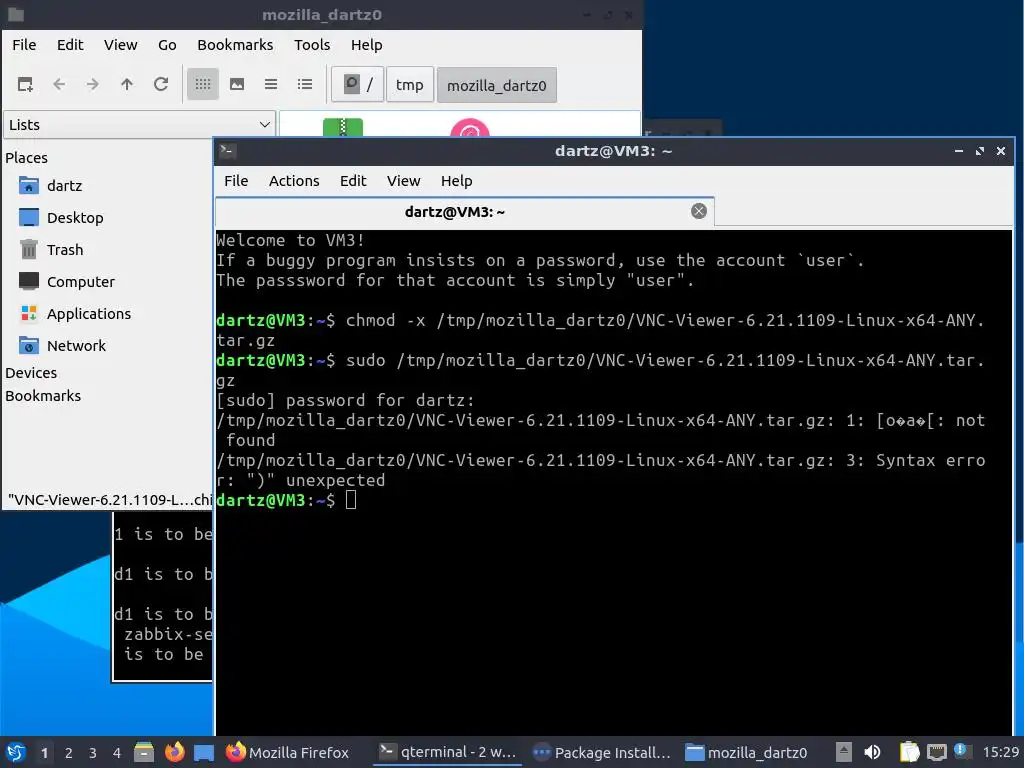Switch to workspace 2
The width and height of the screenshot is (1024, 768).
point(69,753)
